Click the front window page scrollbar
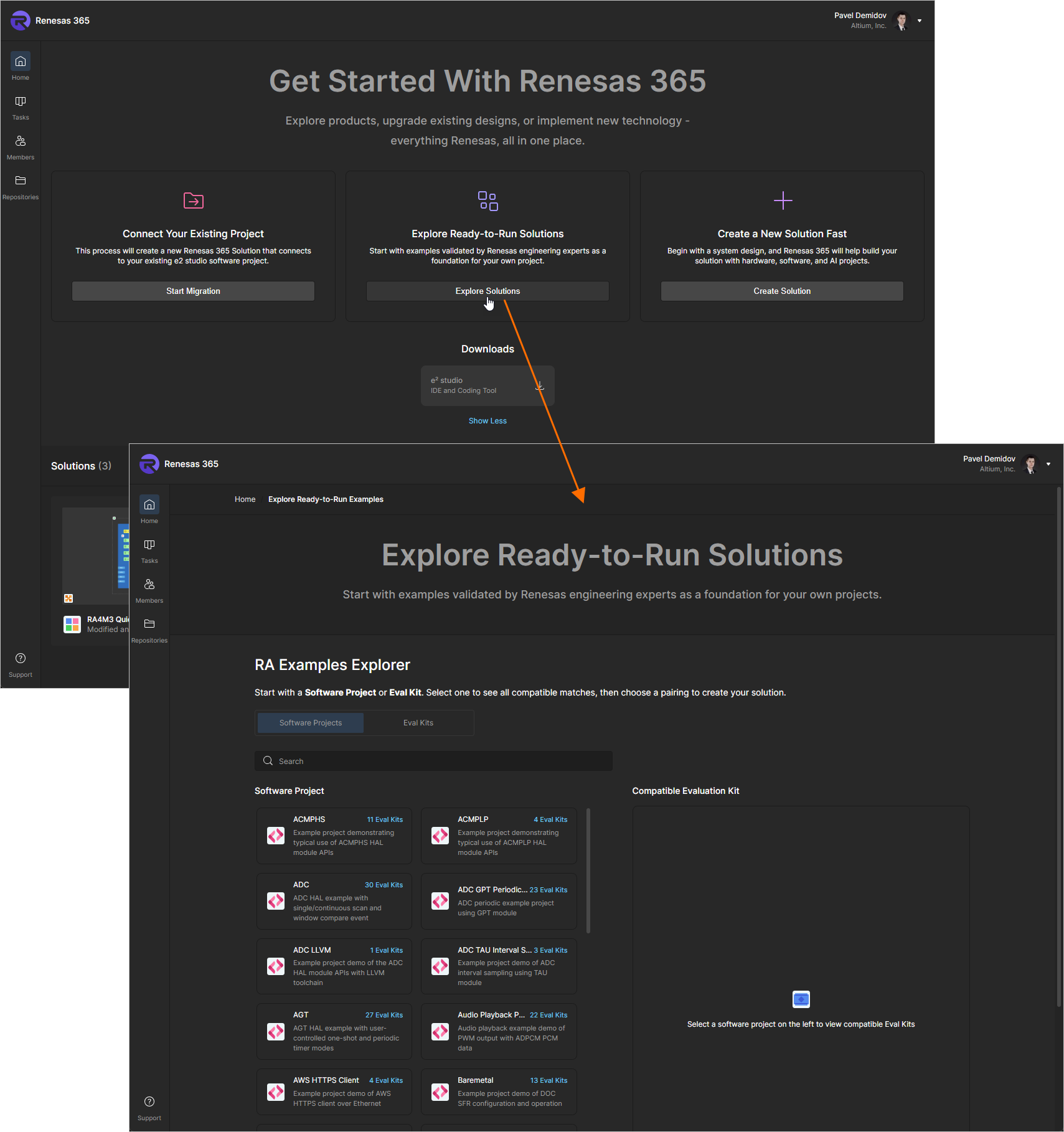The image size is (1064, 1132). tap(1059, 747)
